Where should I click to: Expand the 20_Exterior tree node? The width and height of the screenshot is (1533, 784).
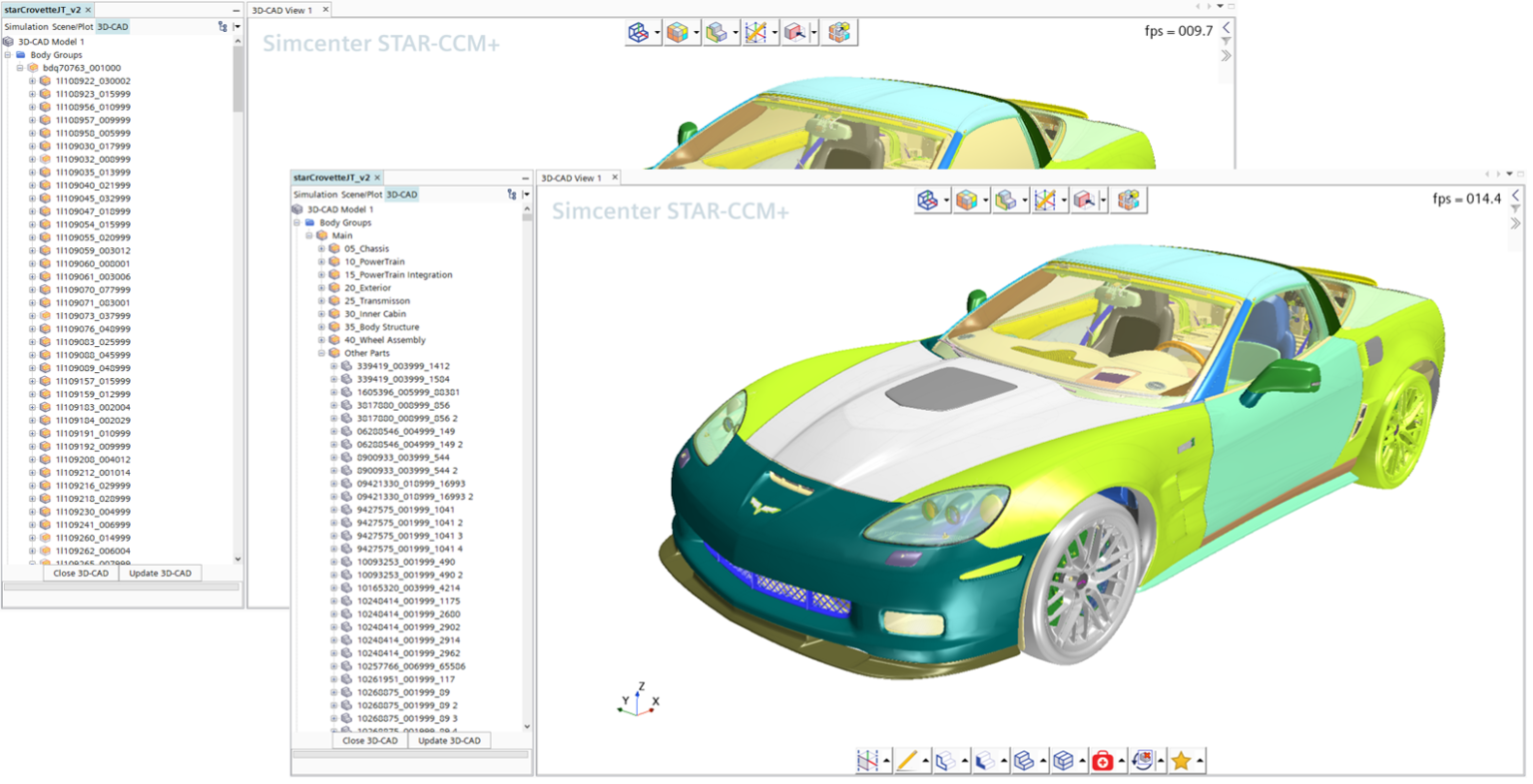[x=320, y=287]
